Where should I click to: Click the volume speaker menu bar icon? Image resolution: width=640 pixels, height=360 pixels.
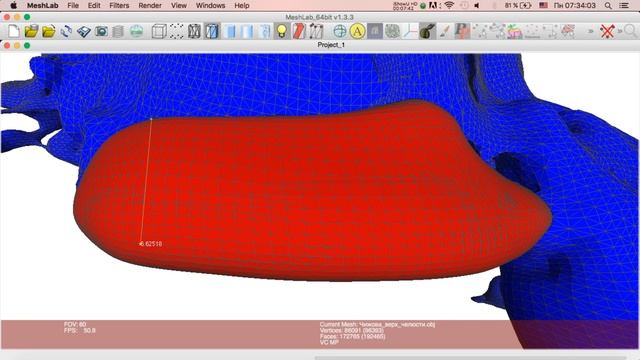(477, 5)
